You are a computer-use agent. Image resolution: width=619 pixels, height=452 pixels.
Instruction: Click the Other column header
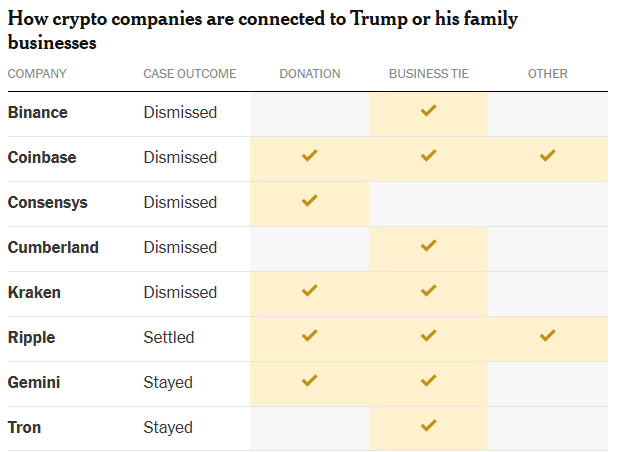(547, 74)
